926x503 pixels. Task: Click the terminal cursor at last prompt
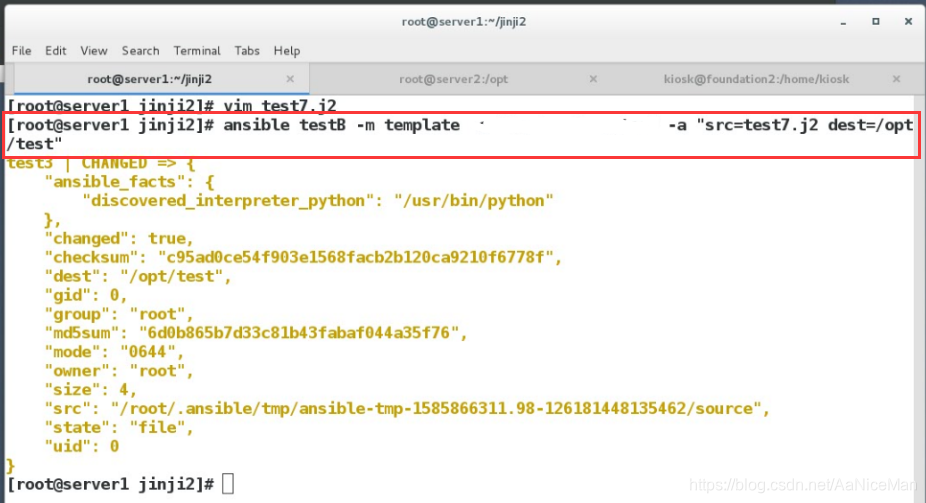click(228, 484)
